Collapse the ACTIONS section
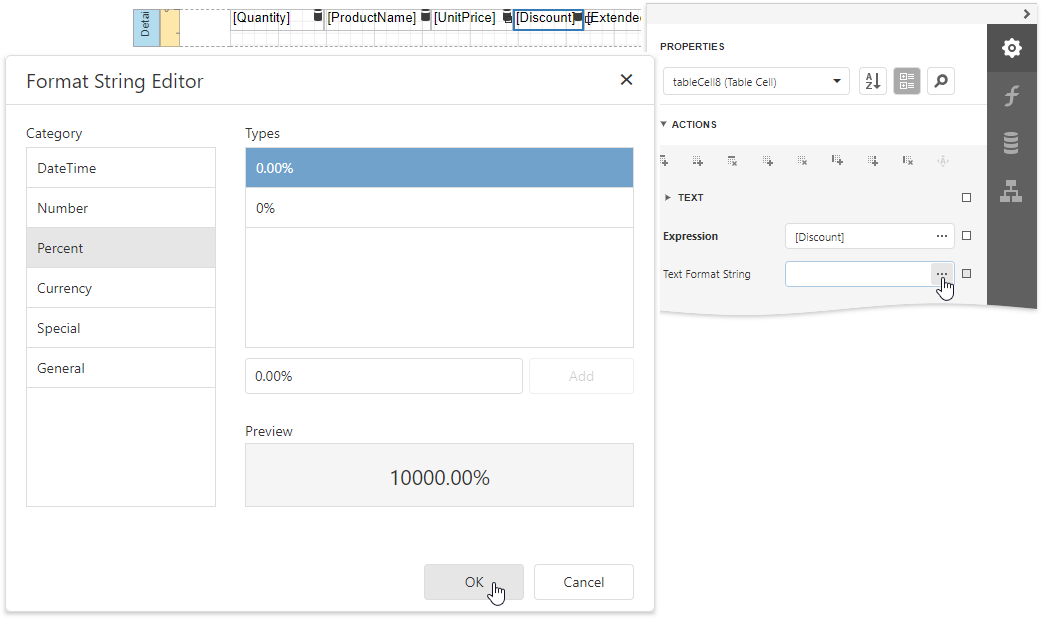Image resolution: width=1042 pixels, height=619 pixels. pyautogui.click(x=664, y=125)
